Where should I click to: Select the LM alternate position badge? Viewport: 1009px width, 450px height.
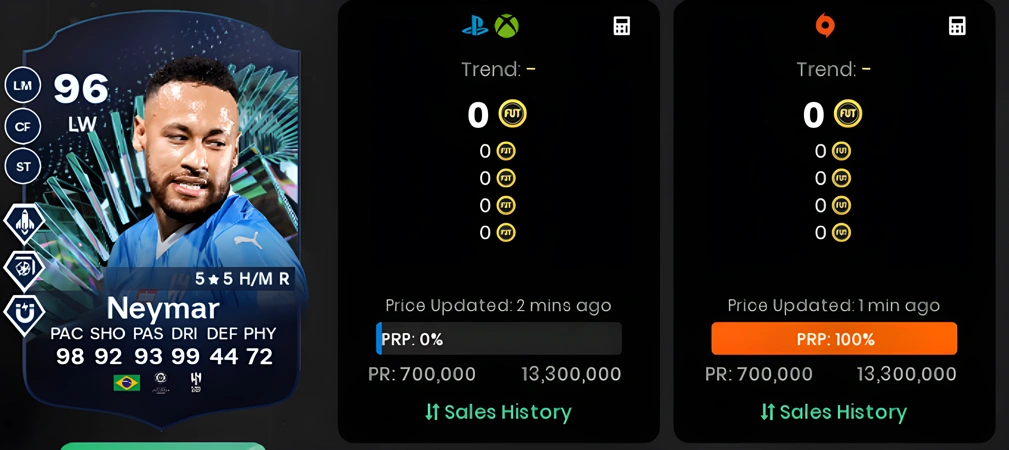[x=23, y=86]
